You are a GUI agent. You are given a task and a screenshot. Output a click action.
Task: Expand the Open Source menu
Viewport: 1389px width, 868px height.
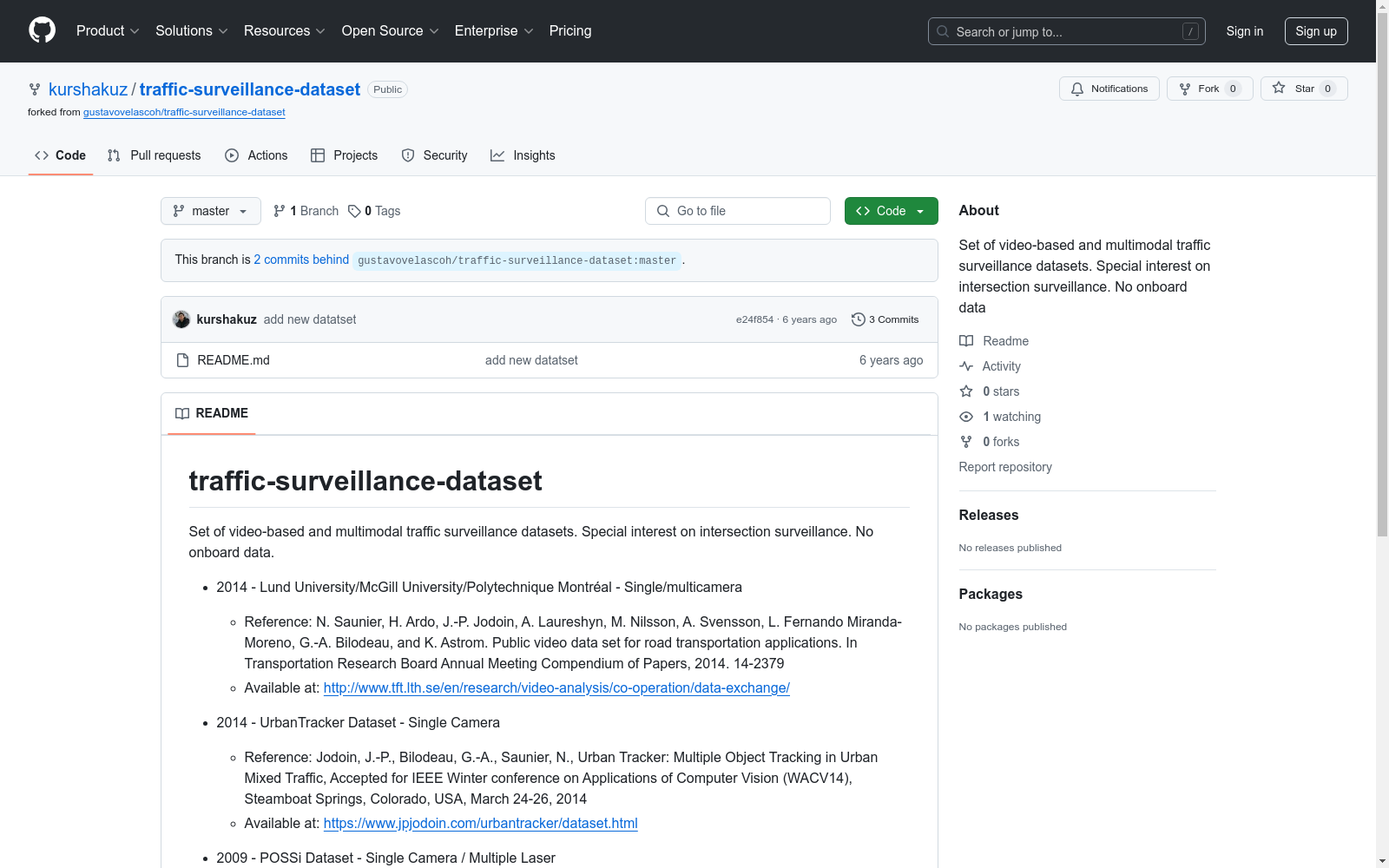(x=391, y=31)
